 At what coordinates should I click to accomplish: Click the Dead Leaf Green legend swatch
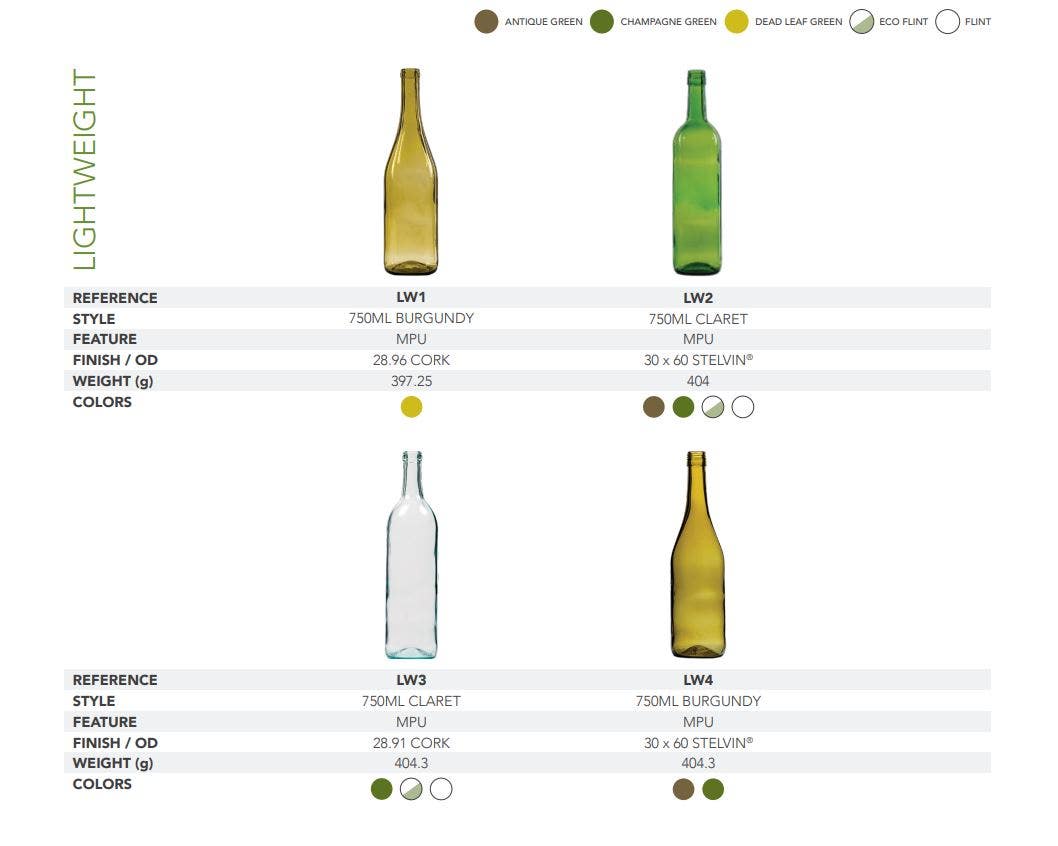[737, 22]
